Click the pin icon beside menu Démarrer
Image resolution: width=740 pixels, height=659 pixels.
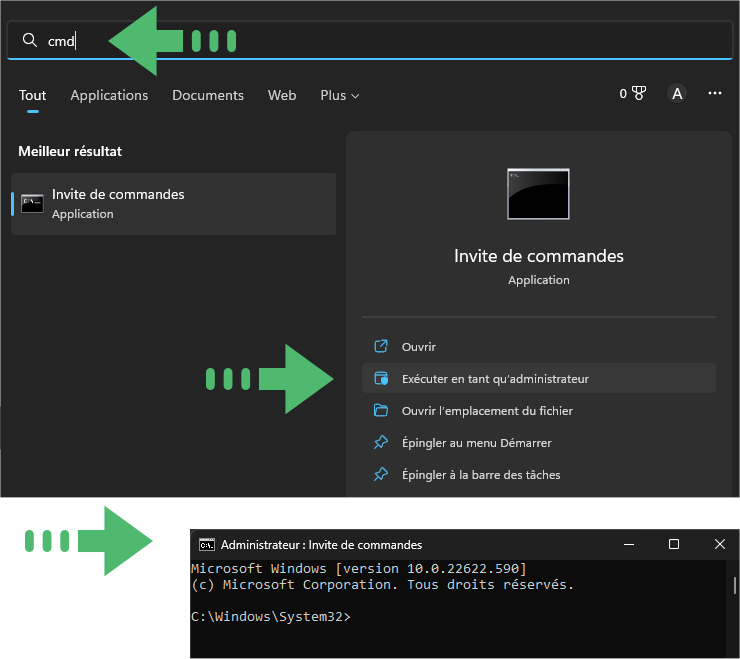point(381,443)
